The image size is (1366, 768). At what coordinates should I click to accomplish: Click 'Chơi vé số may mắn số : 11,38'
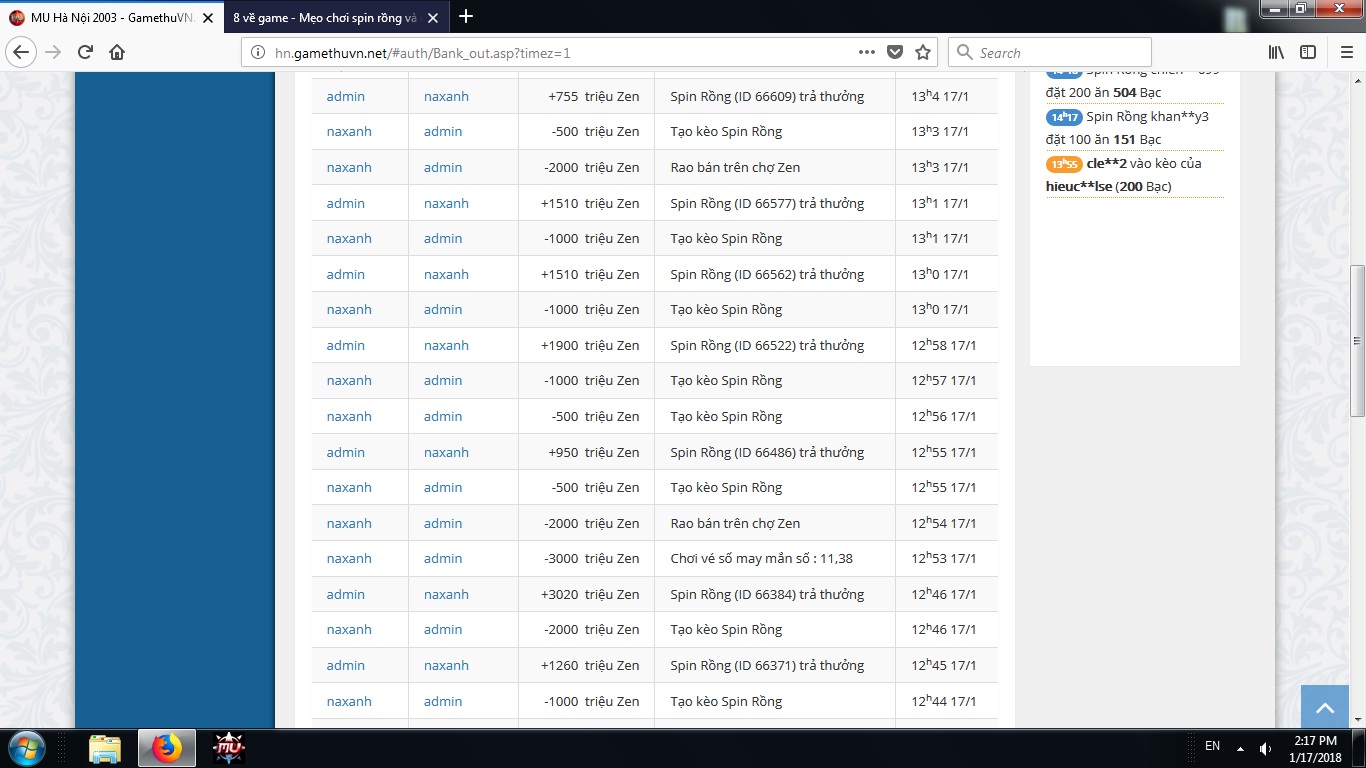pyautogui.click(x=761, y=558)
